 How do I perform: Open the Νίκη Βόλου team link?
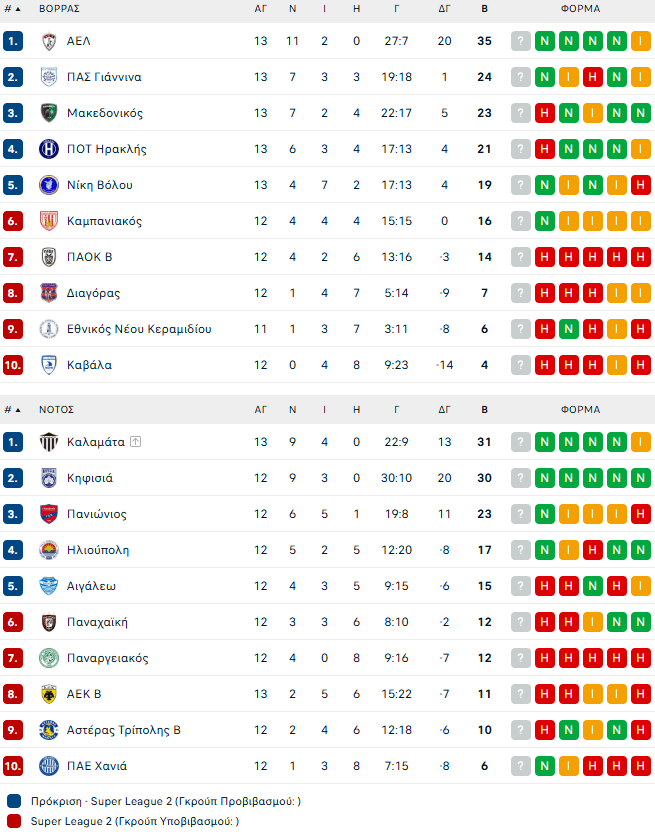(x=99, y=185)
